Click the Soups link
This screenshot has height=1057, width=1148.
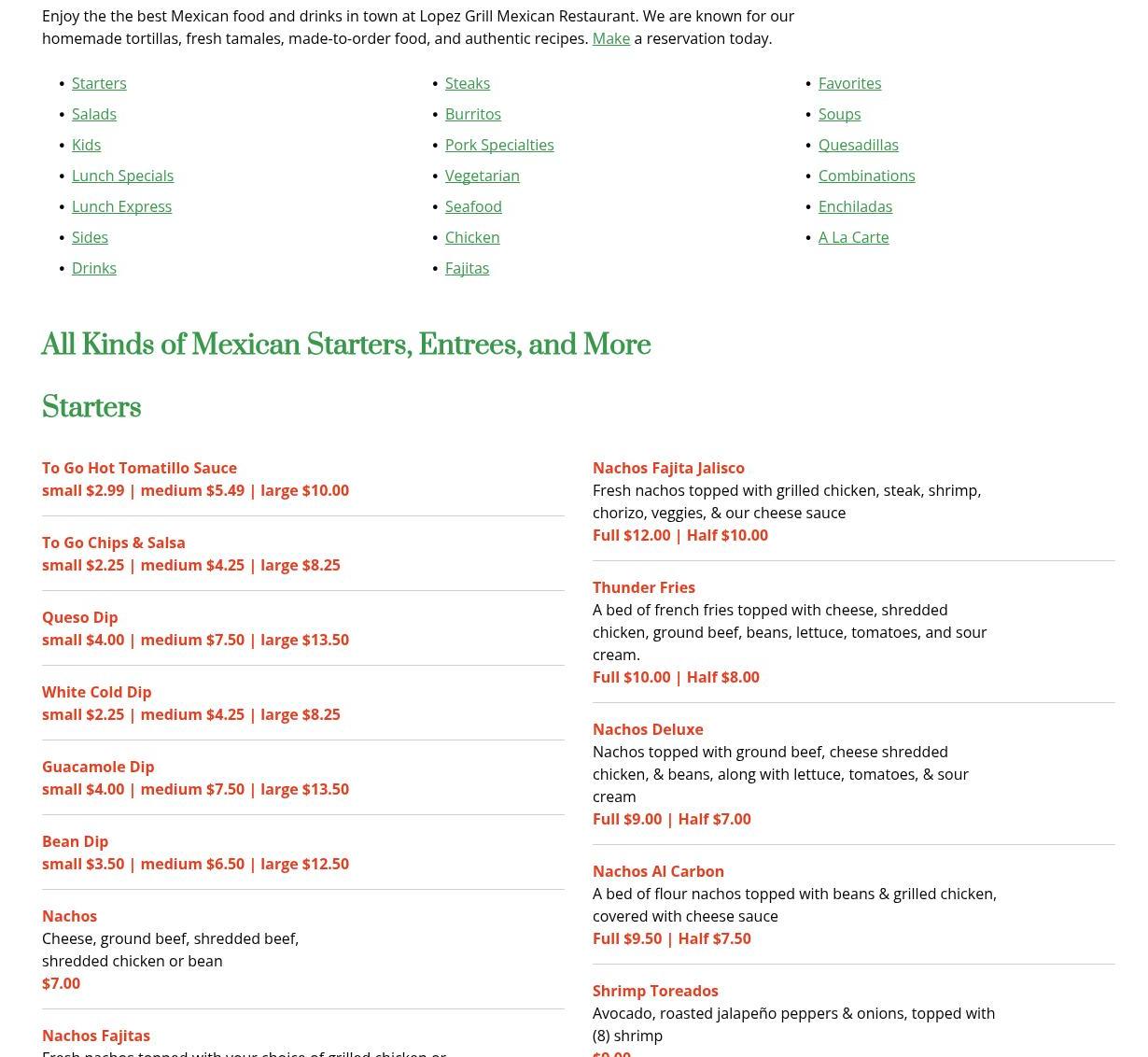839,114
